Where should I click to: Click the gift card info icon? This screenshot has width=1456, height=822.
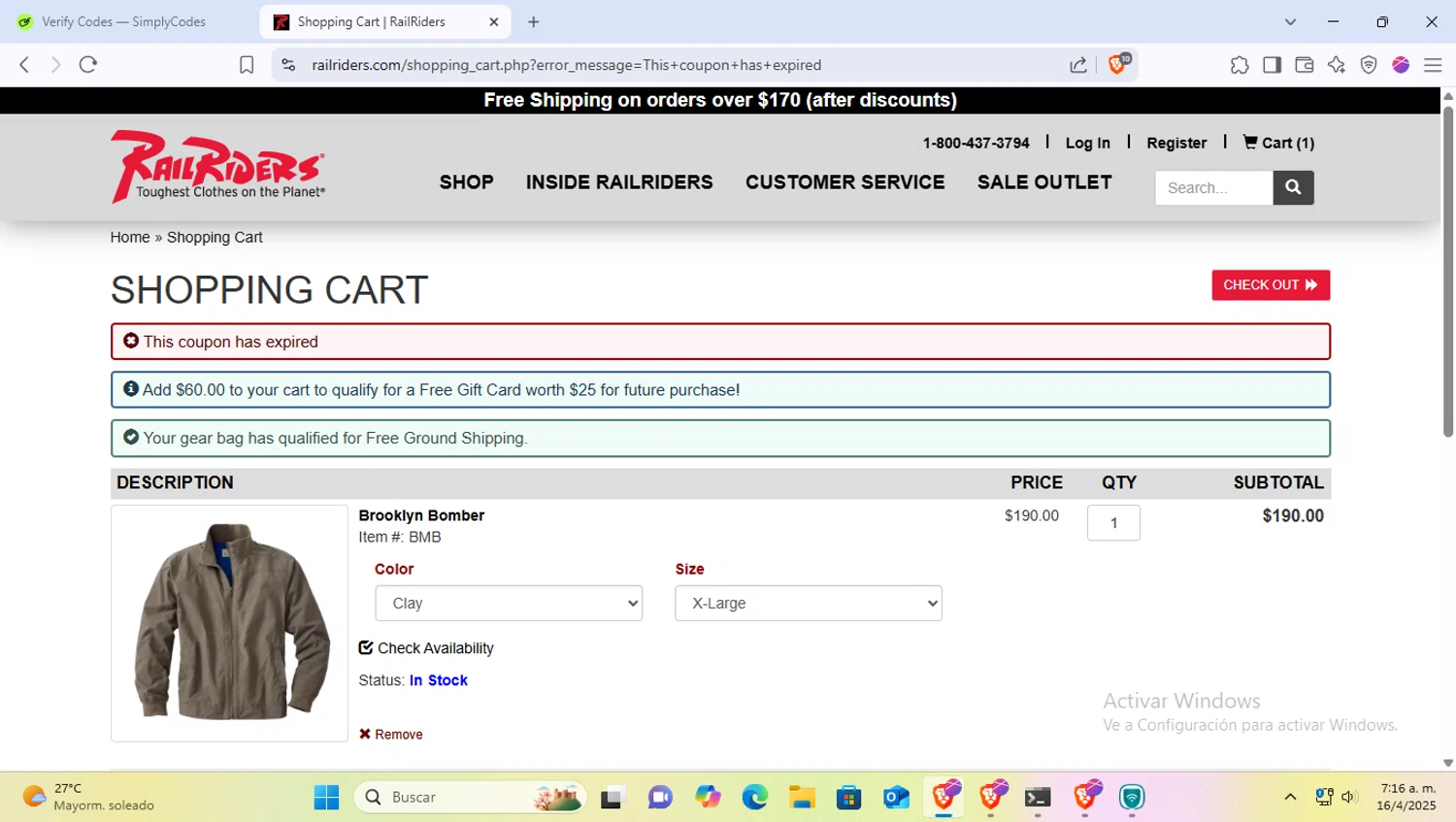pyautogui.click(x=131, y=388)
